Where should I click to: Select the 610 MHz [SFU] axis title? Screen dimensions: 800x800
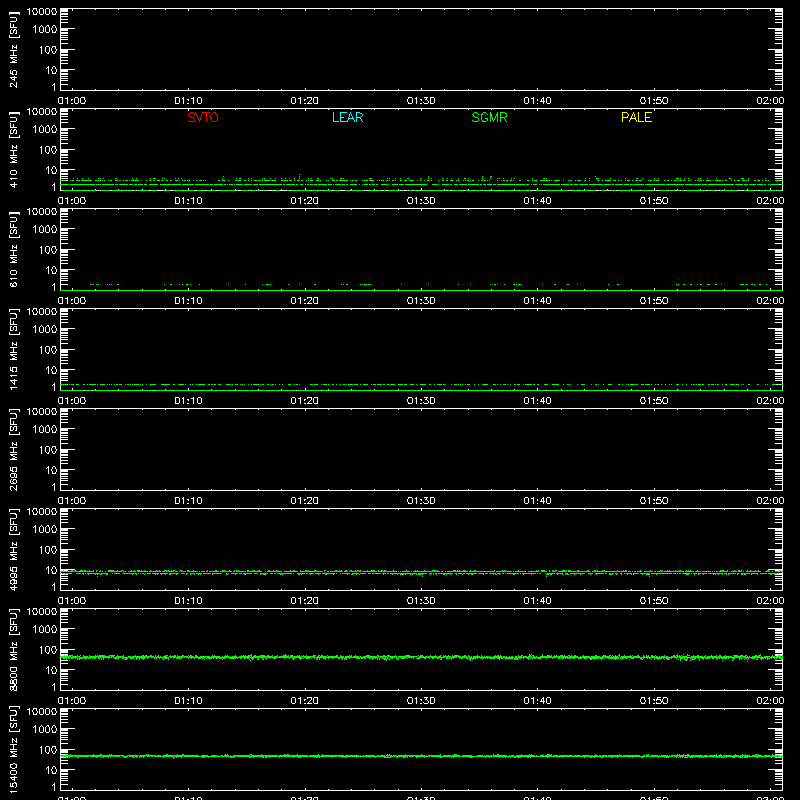pos(13,250)
